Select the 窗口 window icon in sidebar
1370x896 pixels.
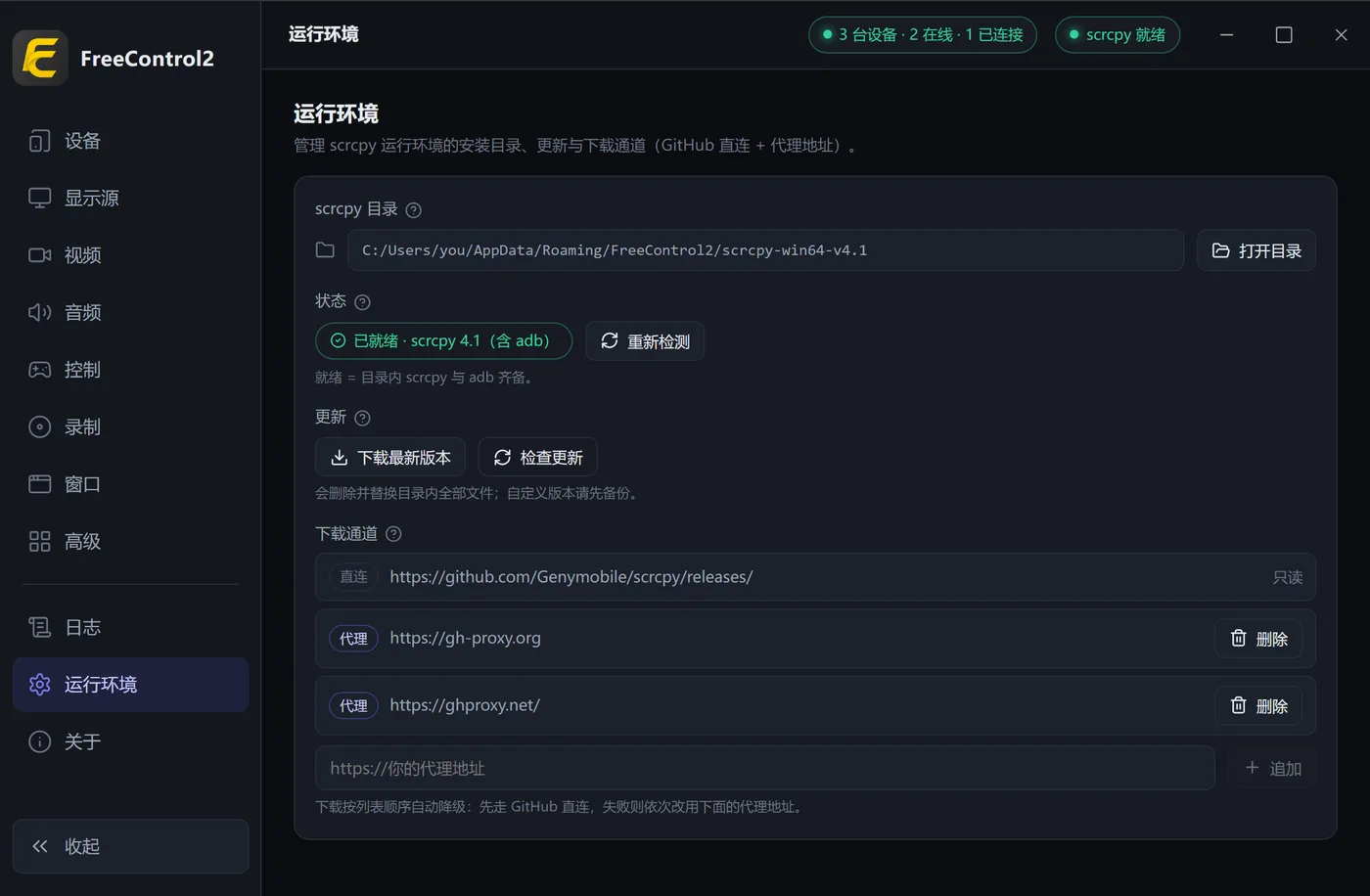click(x=39, y=484)
